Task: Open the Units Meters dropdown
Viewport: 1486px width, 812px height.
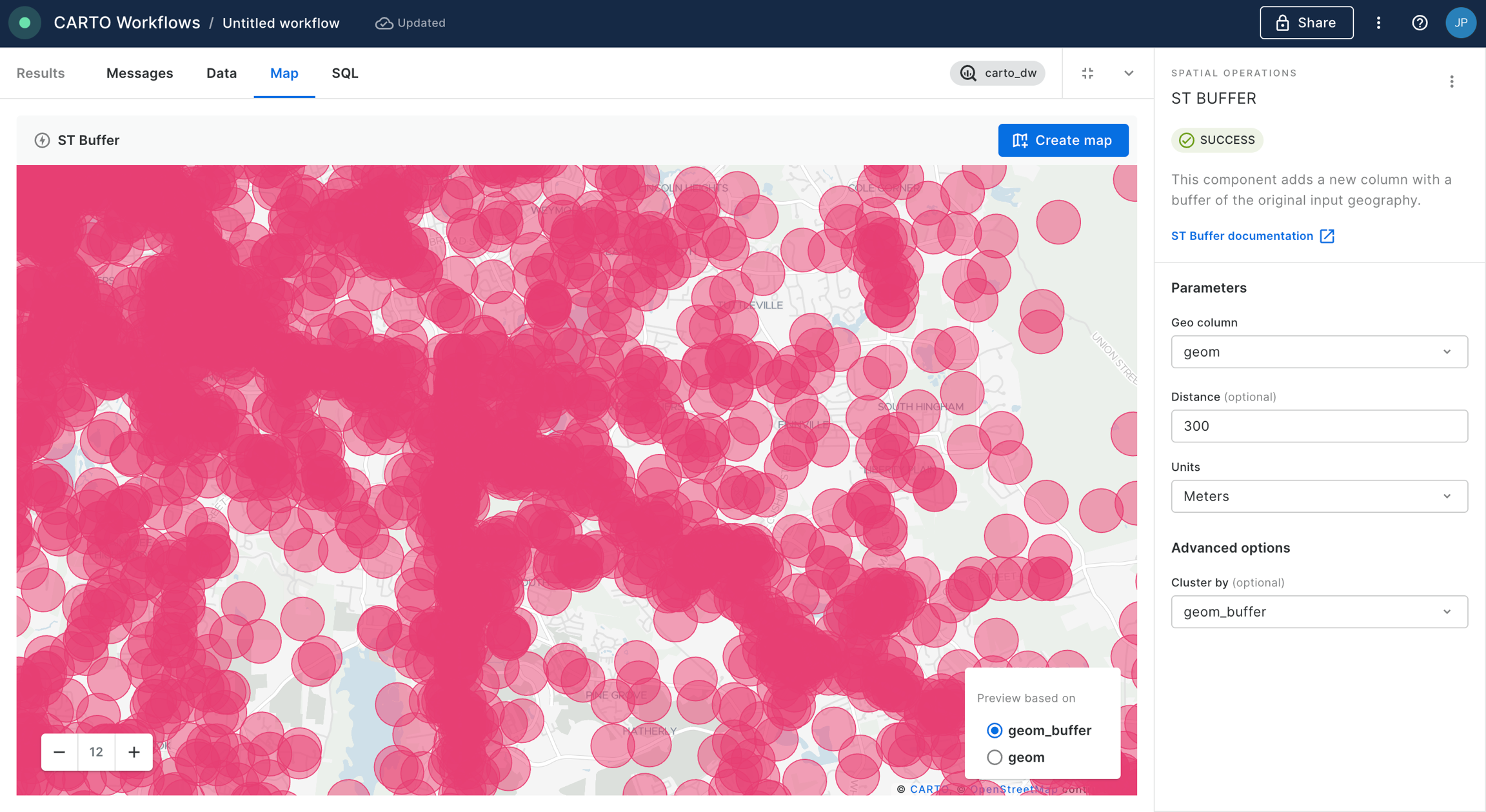Action: [1319, 497]
